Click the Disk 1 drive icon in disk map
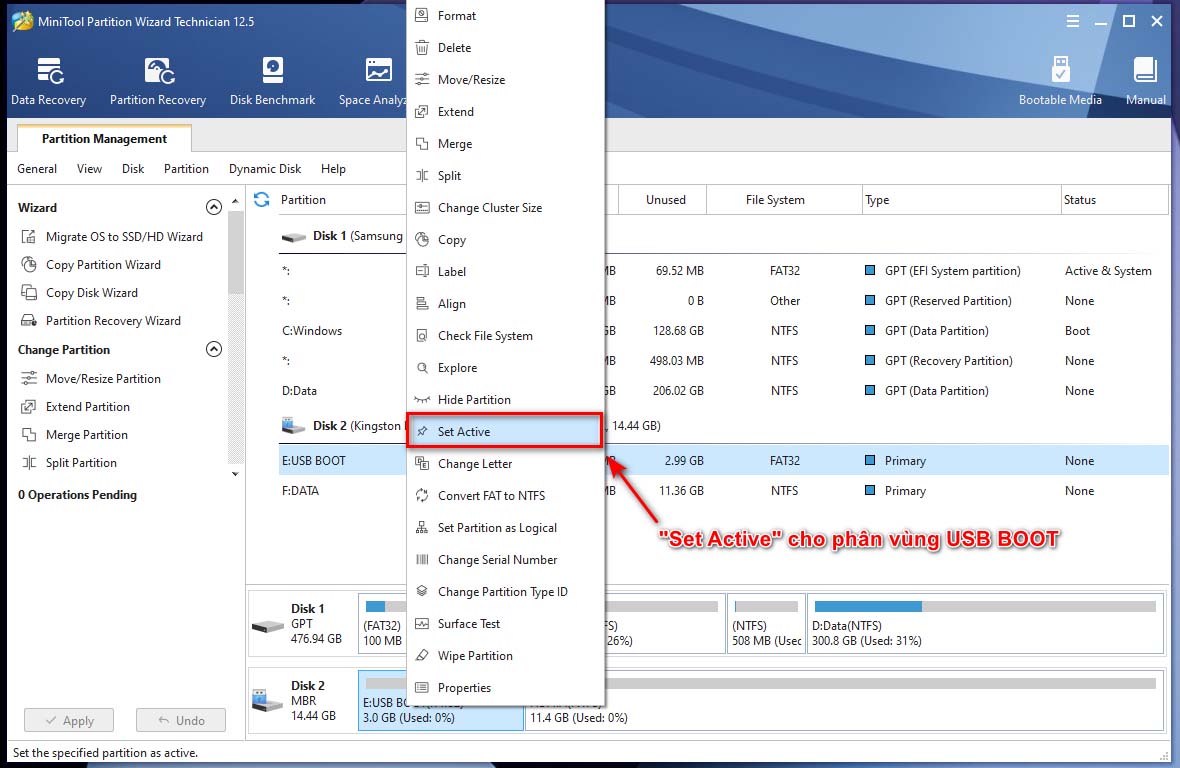Image resolution: width=1180 pixels, height=768 pixels. pyautogui.click(x=268, y=626)
